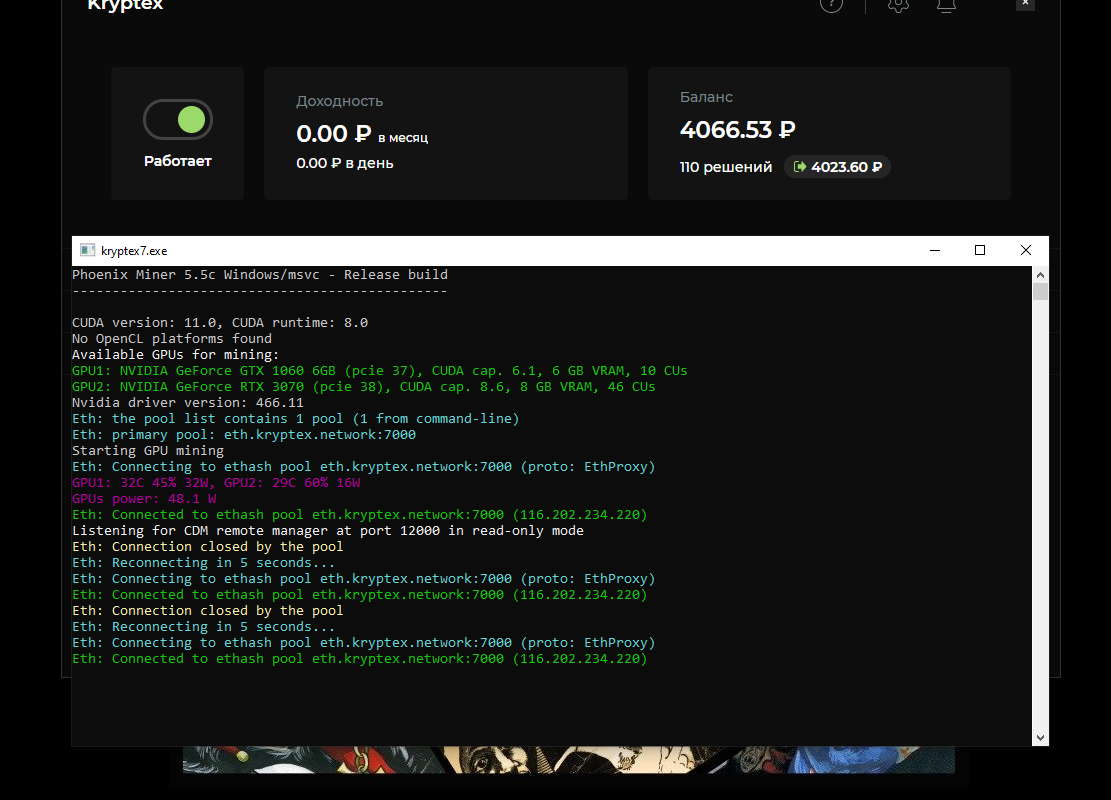Open Kryptex settings gear icon
The width and height of the screenshot is (1111, 800).
click(898, 6)
